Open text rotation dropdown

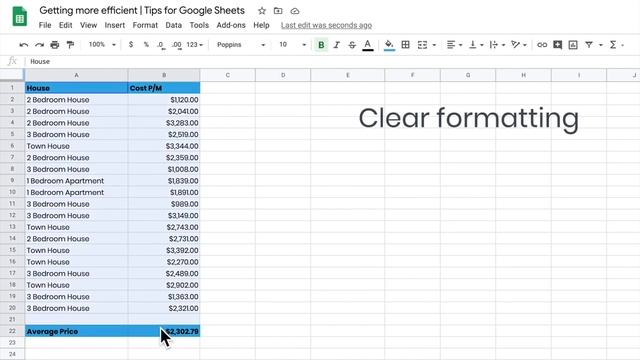[x=519, y=45]
